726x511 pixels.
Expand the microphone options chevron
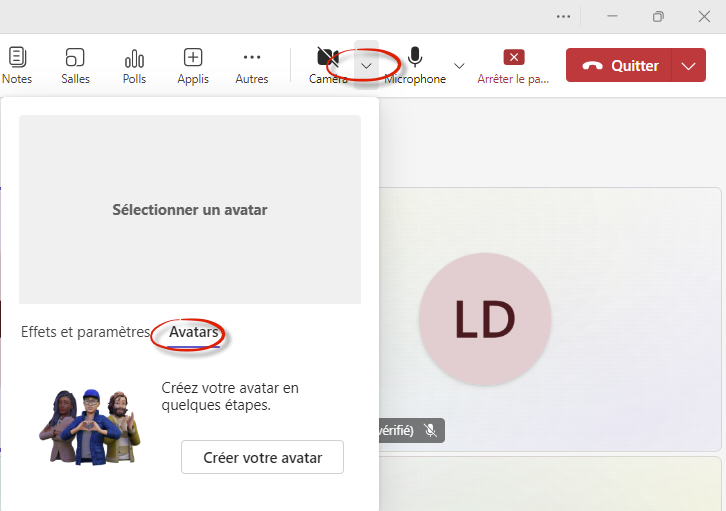pos(459,66)
